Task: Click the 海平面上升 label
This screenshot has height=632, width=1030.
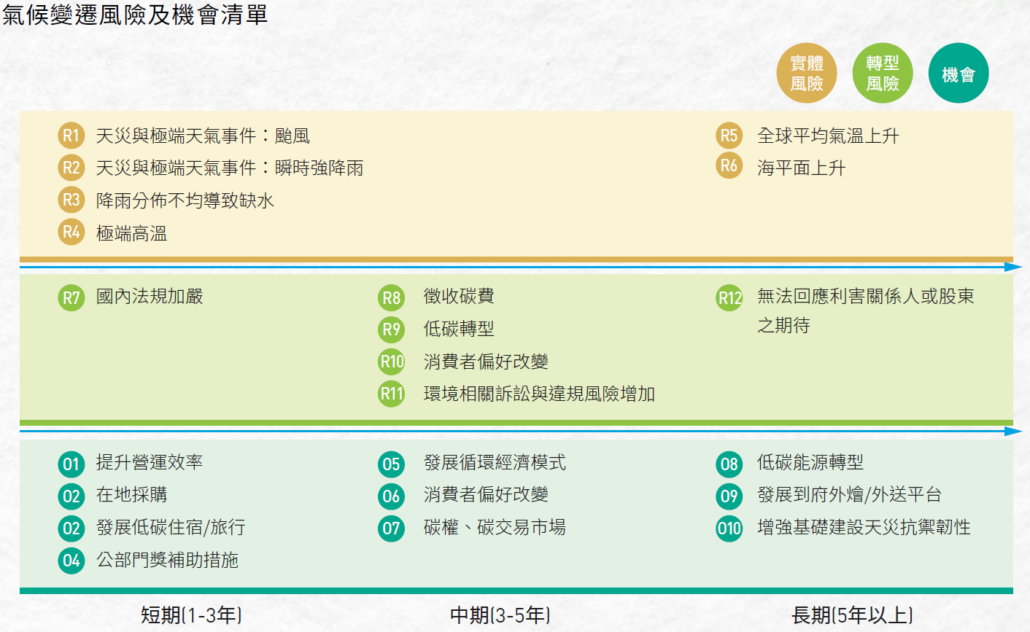Action: [801, 168]
